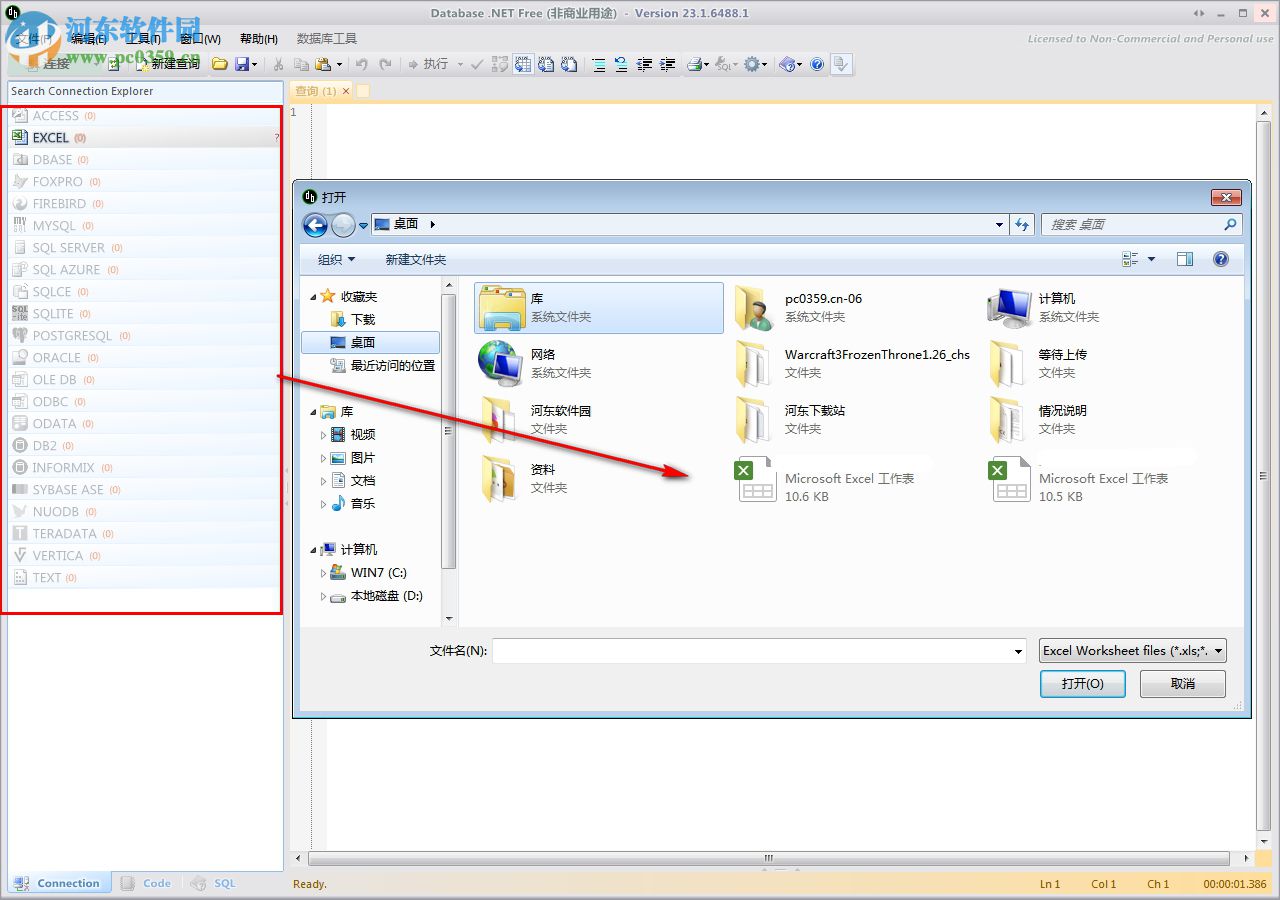Viewport: 1280px width, 900px height.
Task: Click the Undo arrow in toolbar
Action: tap(362, 64)
